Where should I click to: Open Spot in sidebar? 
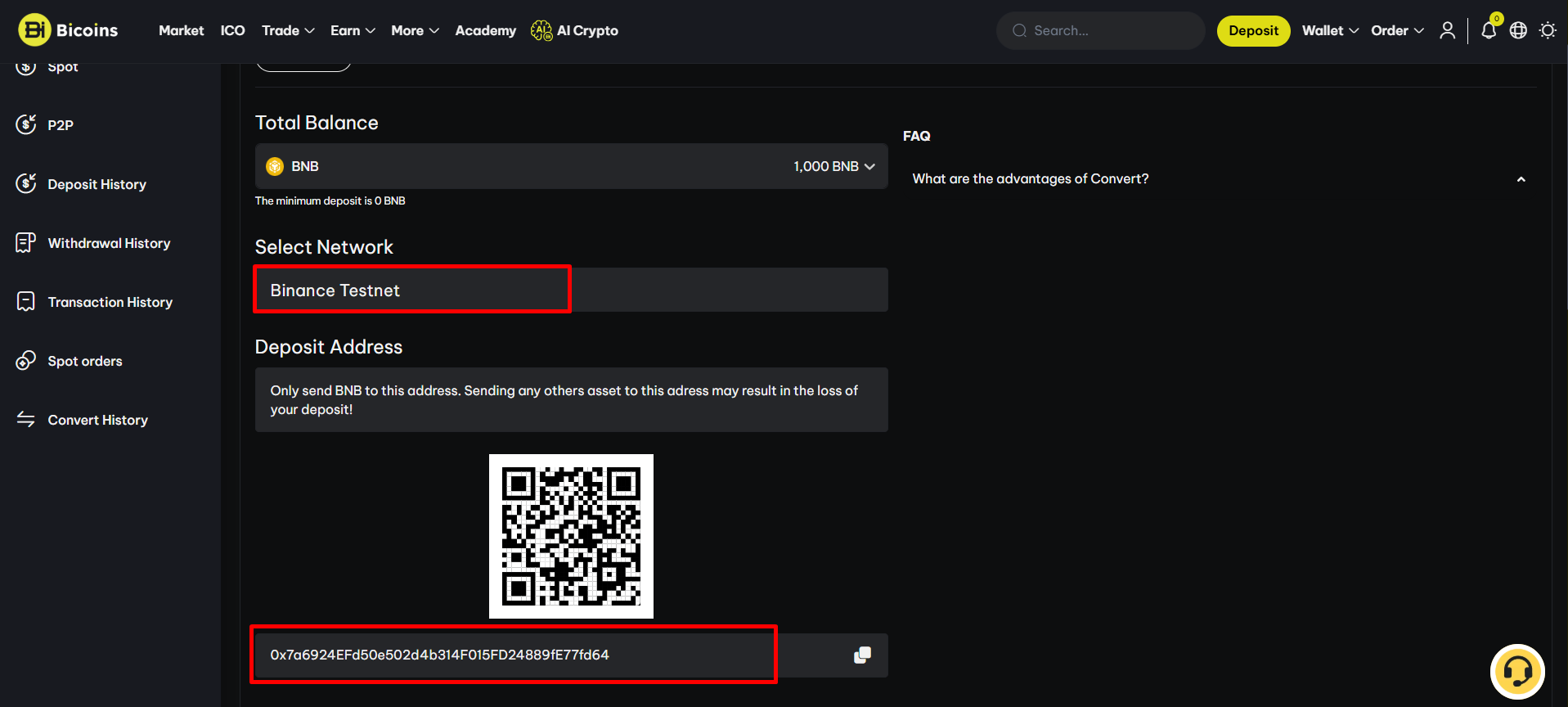[x=62, y=67]
